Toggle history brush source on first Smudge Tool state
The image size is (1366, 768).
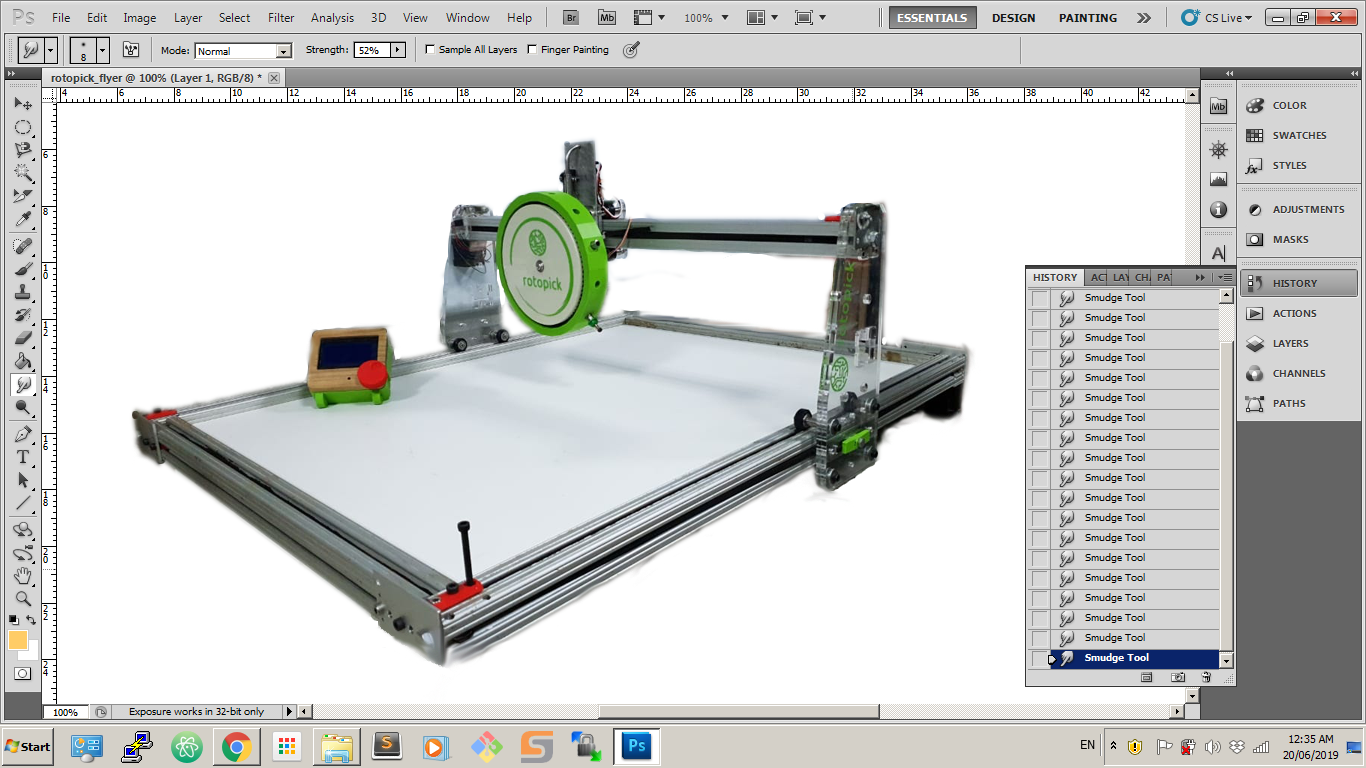pyautogui.click(x=1041, y=298)
